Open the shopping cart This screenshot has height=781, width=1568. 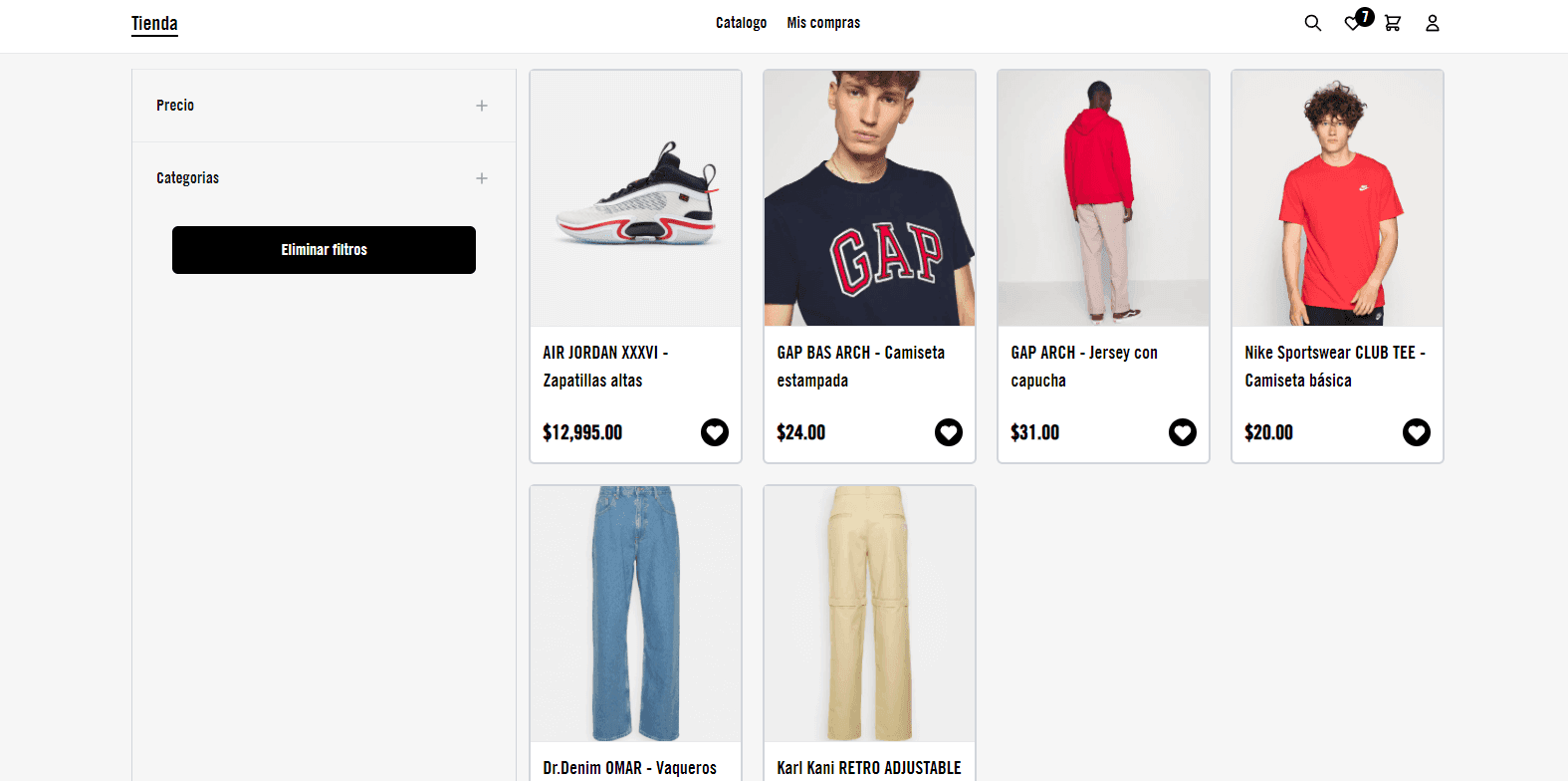pos(1393,23)
